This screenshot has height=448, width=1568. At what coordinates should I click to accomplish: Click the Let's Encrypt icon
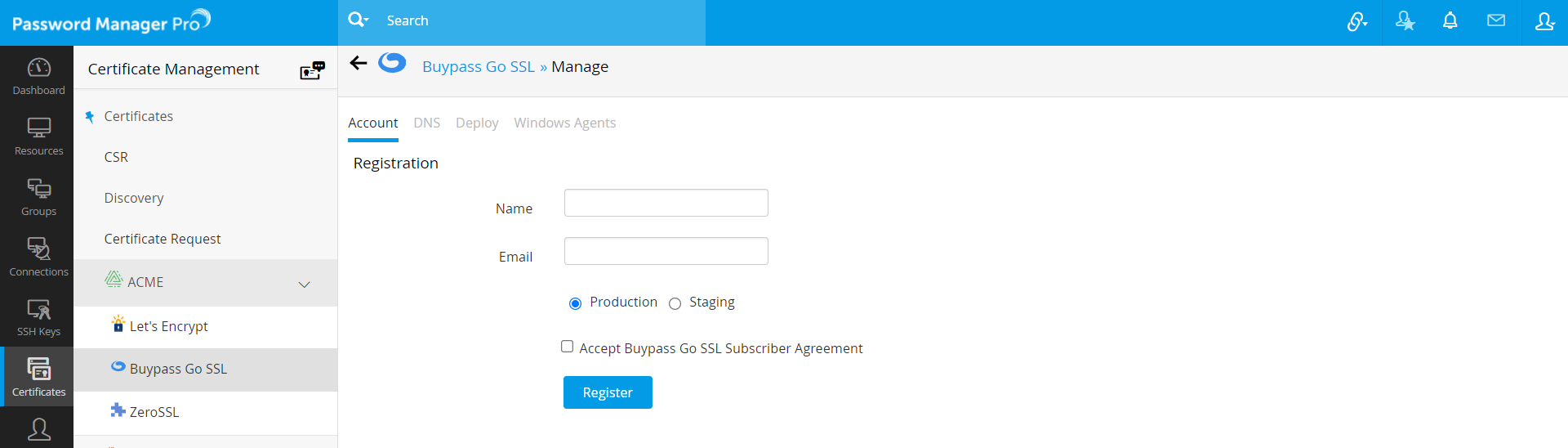click(118, 324)
